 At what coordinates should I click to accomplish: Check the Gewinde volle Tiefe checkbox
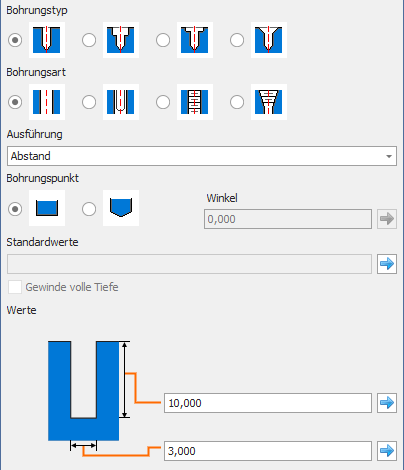pos(15,287)
